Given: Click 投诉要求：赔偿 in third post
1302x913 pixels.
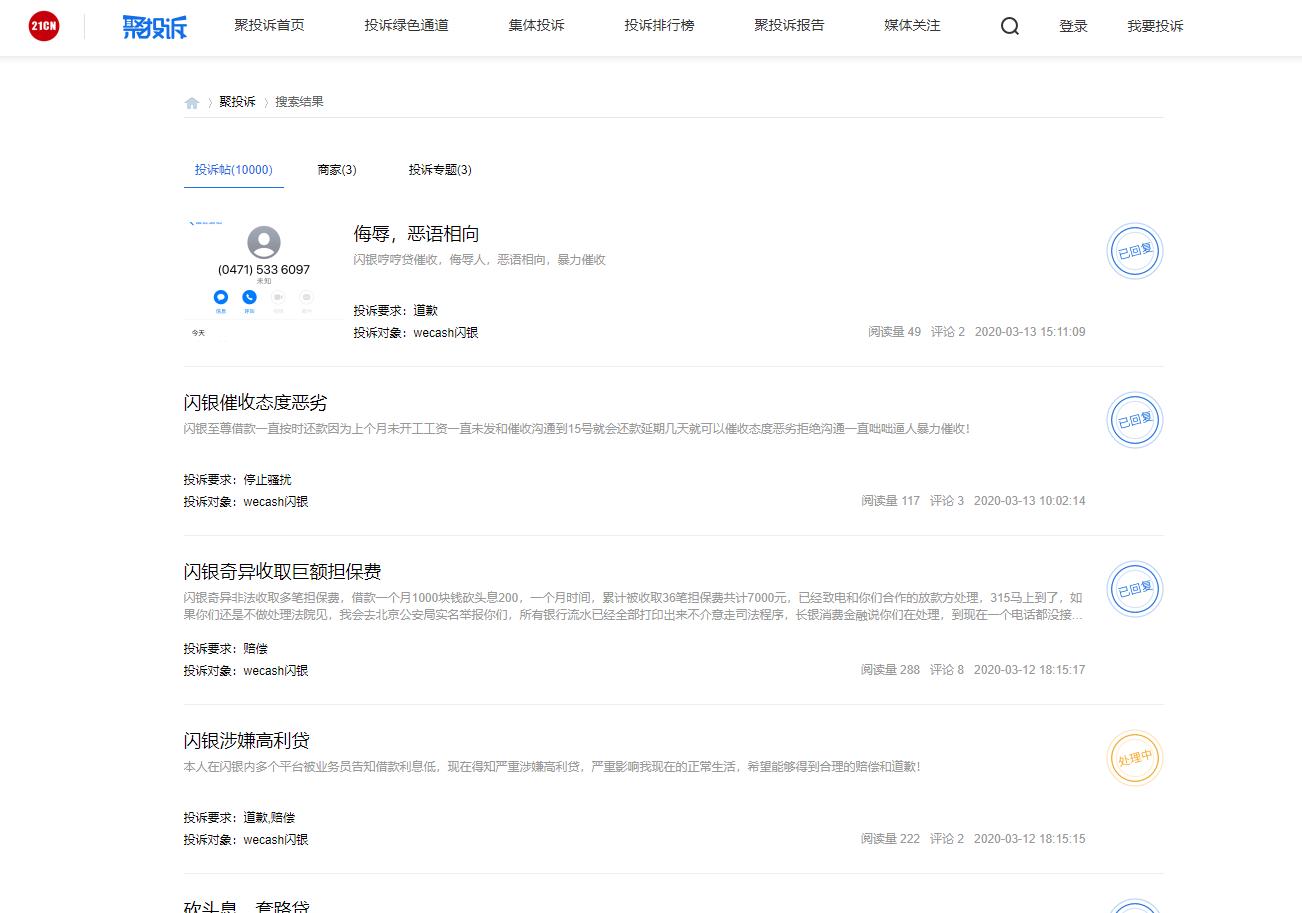Looking at the screenshot, I should tap(225, 649).
